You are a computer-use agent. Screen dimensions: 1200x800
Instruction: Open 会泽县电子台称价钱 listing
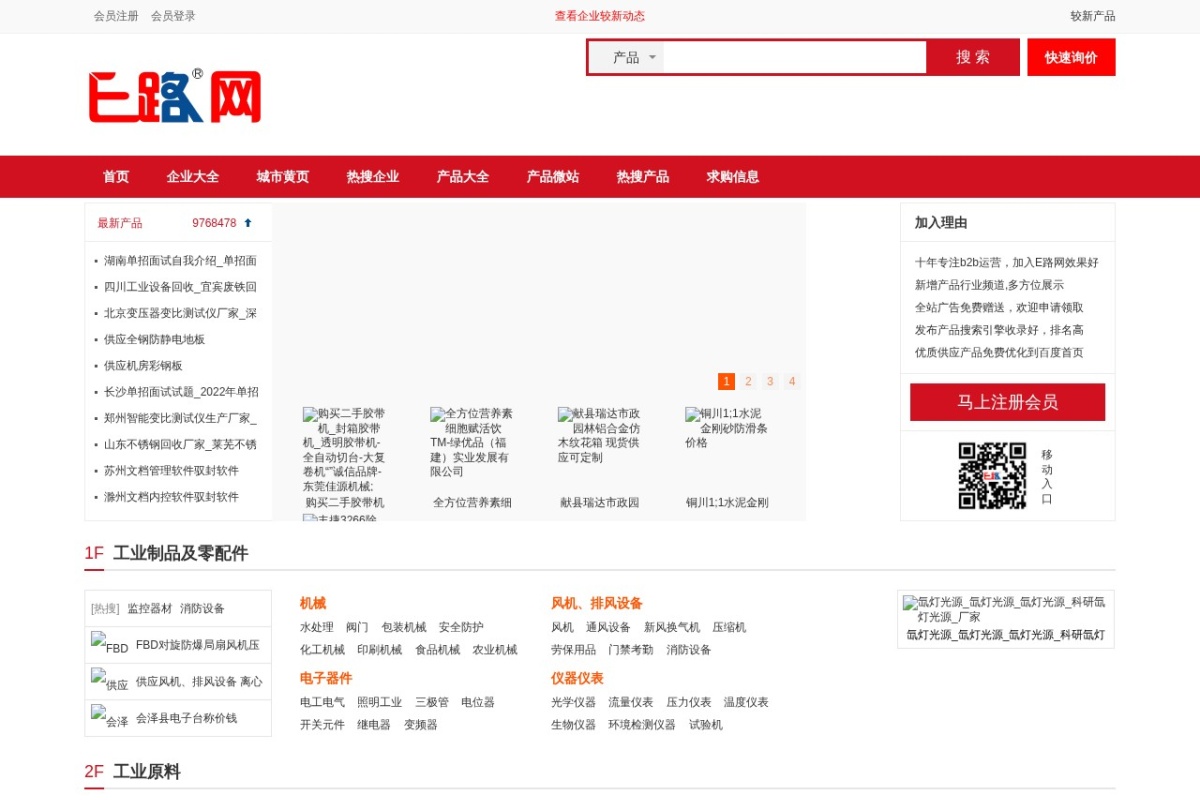(186, 718)
